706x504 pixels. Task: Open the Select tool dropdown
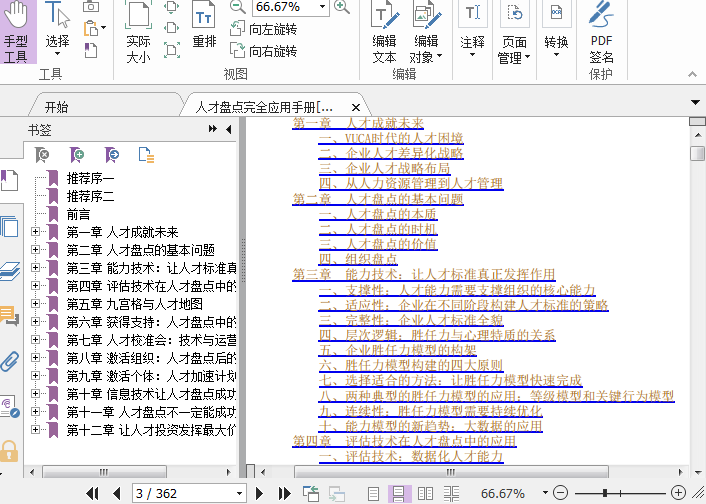pyautogui.click(x=57, y=54)
